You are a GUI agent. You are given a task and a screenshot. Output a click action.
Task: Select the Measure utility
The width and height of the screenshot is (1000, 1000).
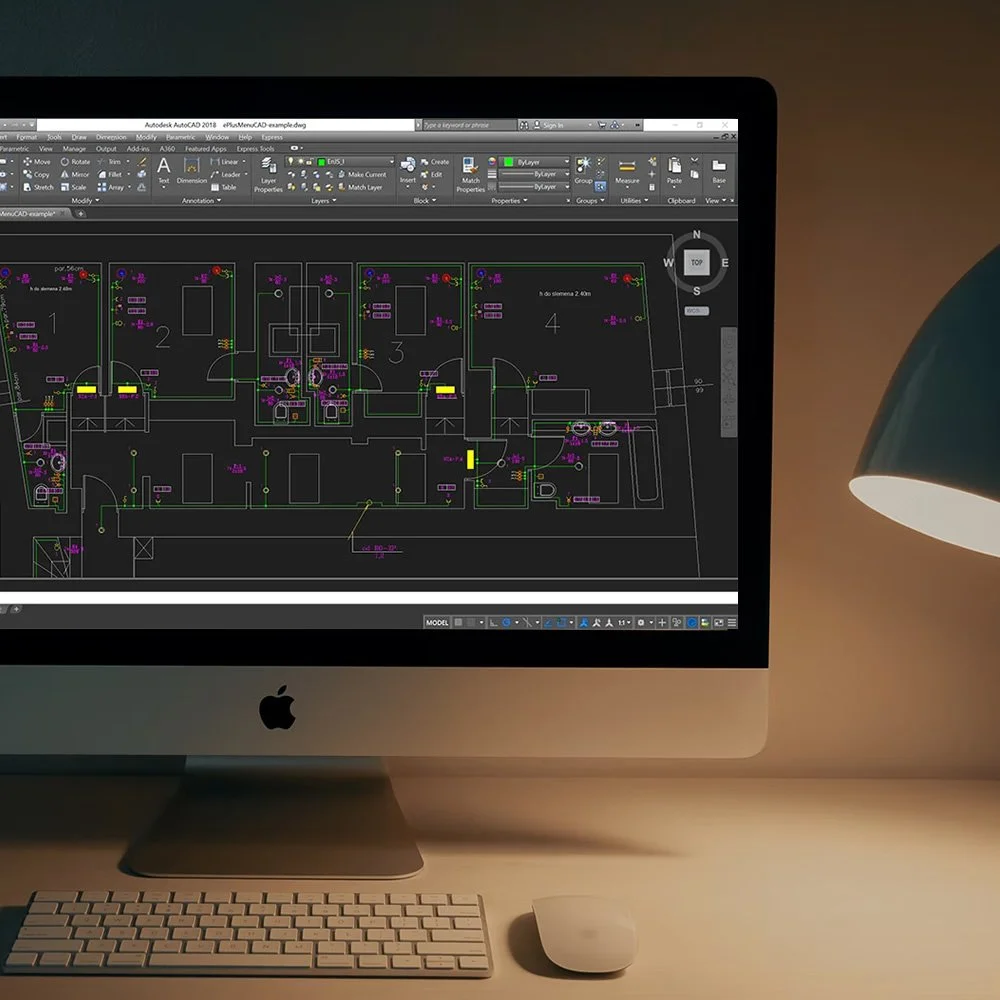point(627,172)
